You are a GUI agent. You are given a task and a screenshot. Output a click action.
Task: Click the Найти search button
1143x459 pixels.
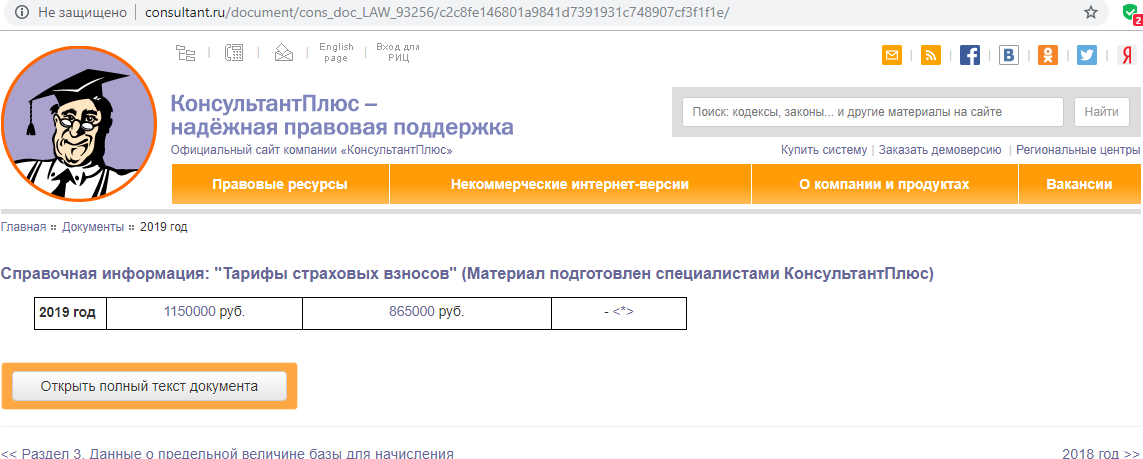(1101, 112)
